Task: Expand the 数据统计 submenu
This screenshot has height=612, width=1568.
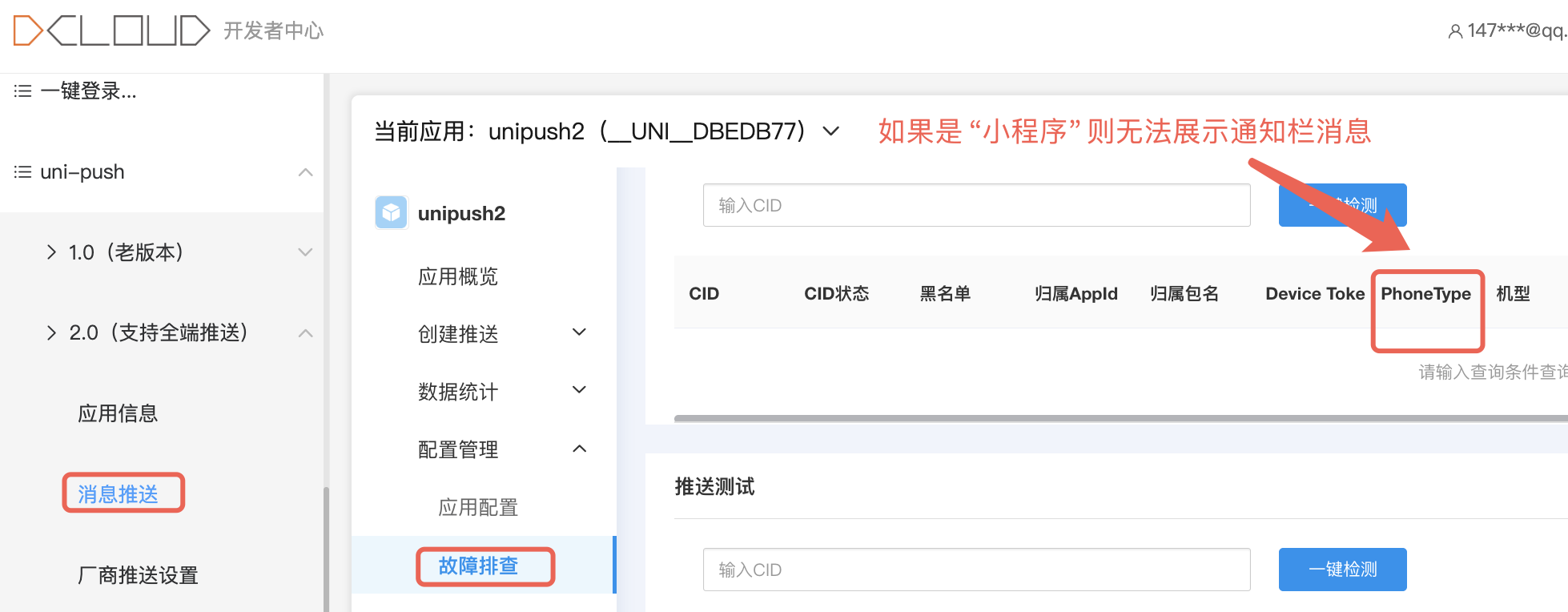Action: [x=580, y=390]
